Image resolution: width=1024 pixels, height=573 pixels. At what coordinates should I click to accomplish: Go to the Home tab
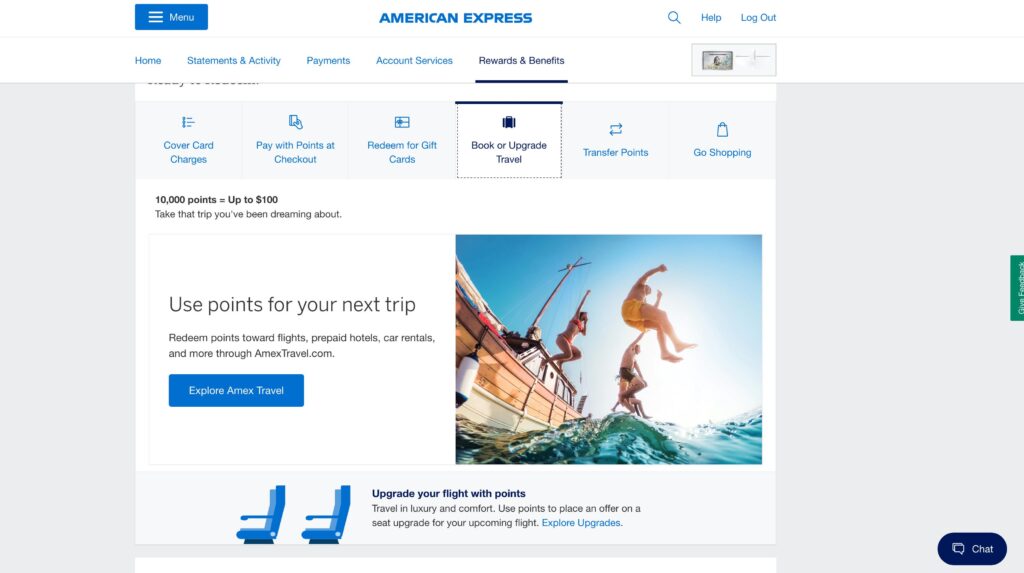pos(148,60)
